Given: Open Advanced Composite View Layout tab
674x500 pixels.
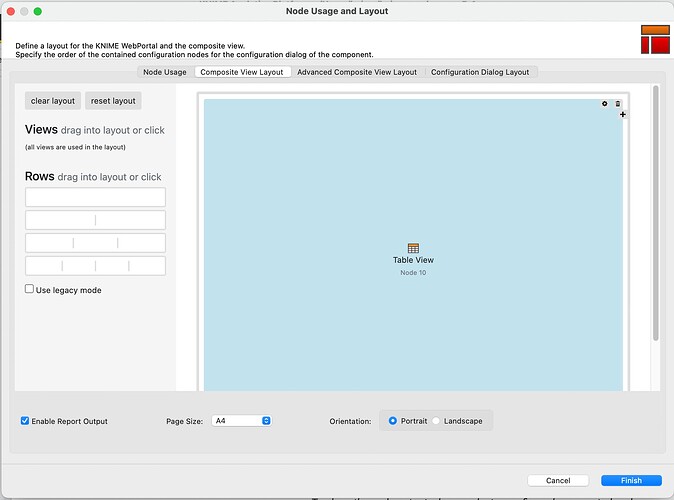Looking at the screenshot, I should tap(357, 72).
